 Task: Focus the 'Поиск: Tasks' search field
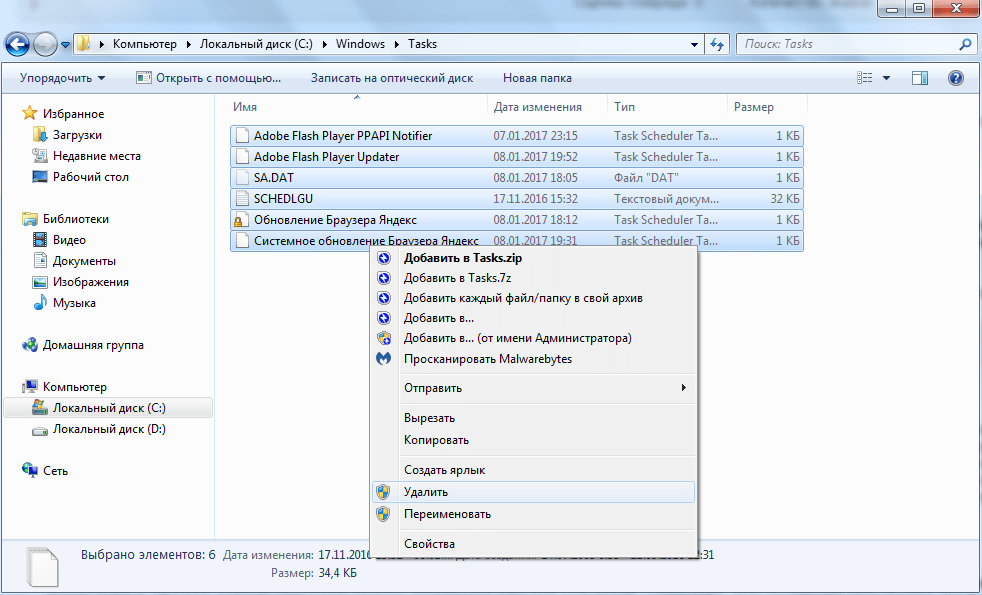coord(856,44)
